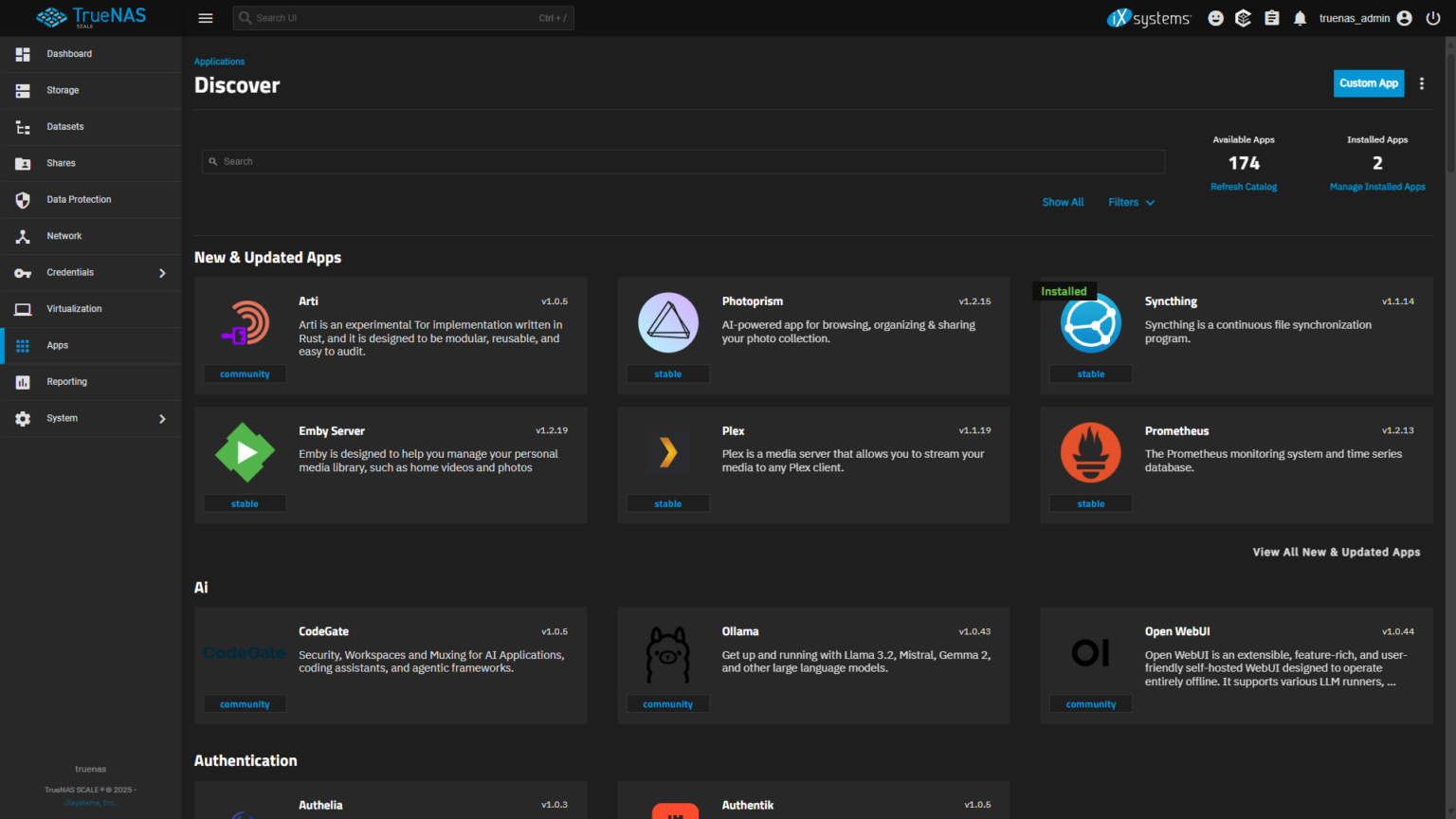Open the feedback smiley icon
The height and width of the screenshot is (819, 1456).
click(x=1215, y=18)
